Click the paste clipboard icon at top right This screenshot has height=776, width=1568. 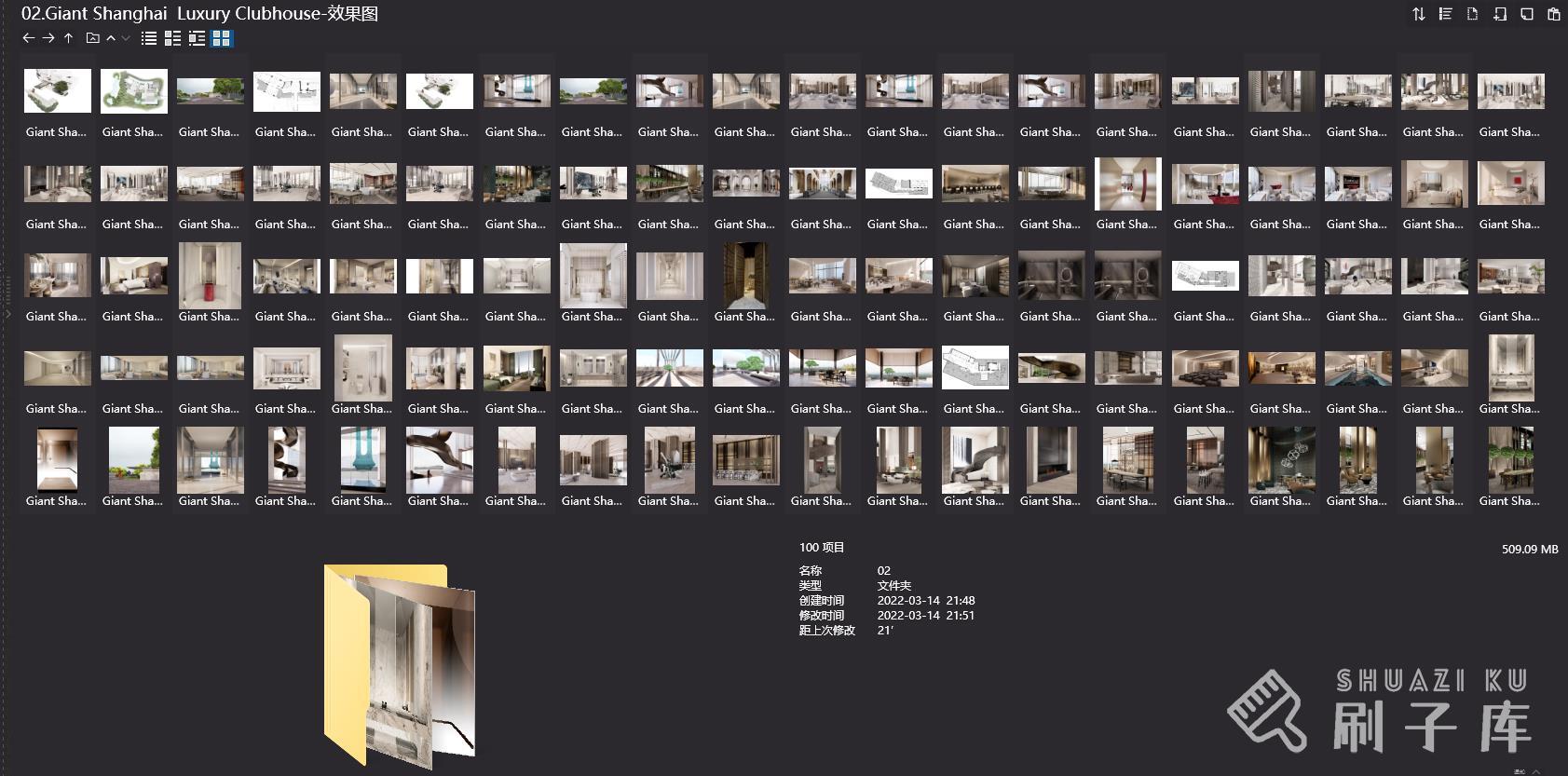click(x=1553, y=14)
